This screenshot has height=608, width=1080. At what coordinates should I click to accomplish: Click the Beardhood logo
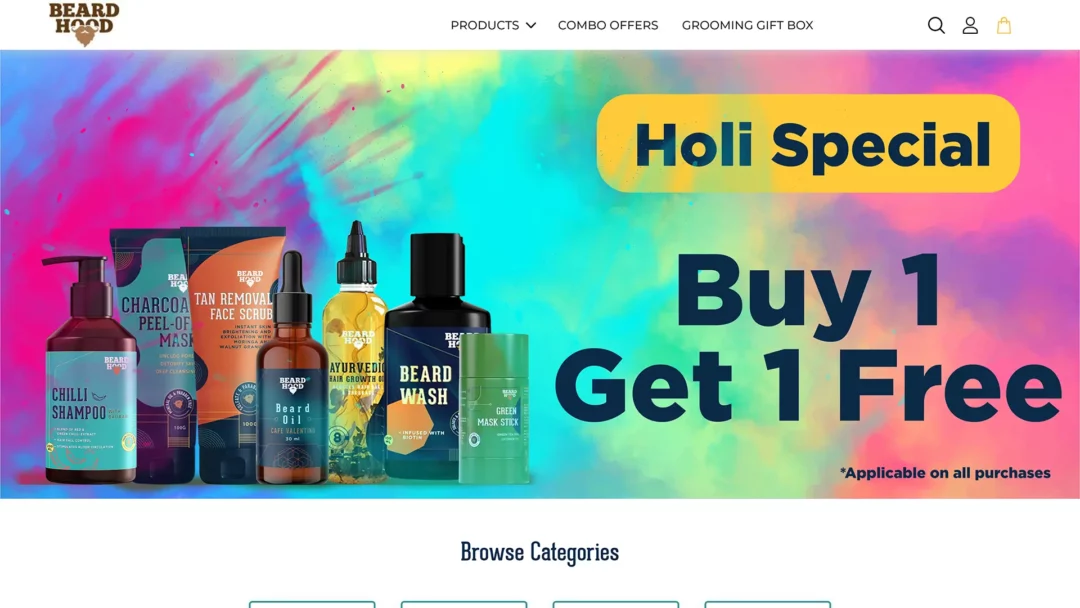pyautogui.click(x=84, y=24)
